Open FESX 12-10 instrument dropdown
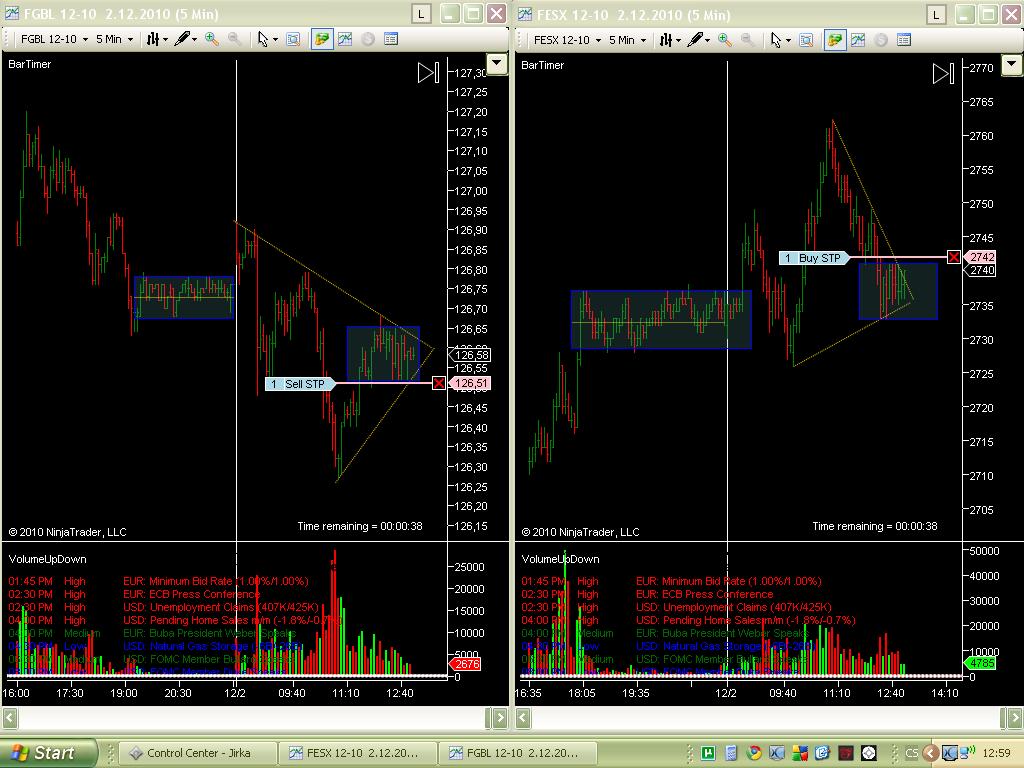This screenshot has height=768, width=1024. (x=567, y=40)
